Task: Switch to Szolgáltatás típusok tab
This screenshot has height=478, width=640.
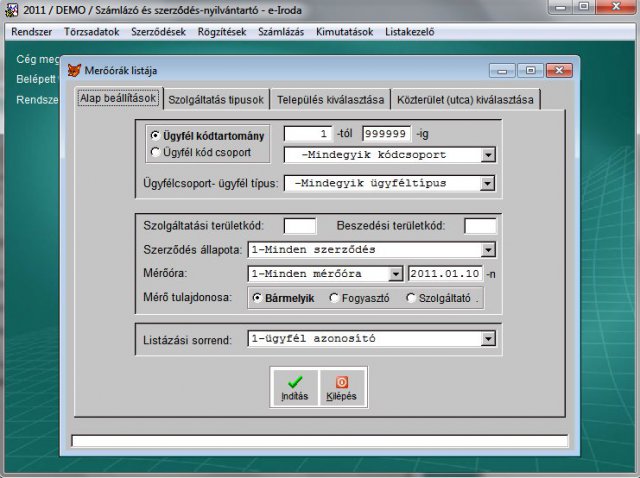Action: coord(216,99)
